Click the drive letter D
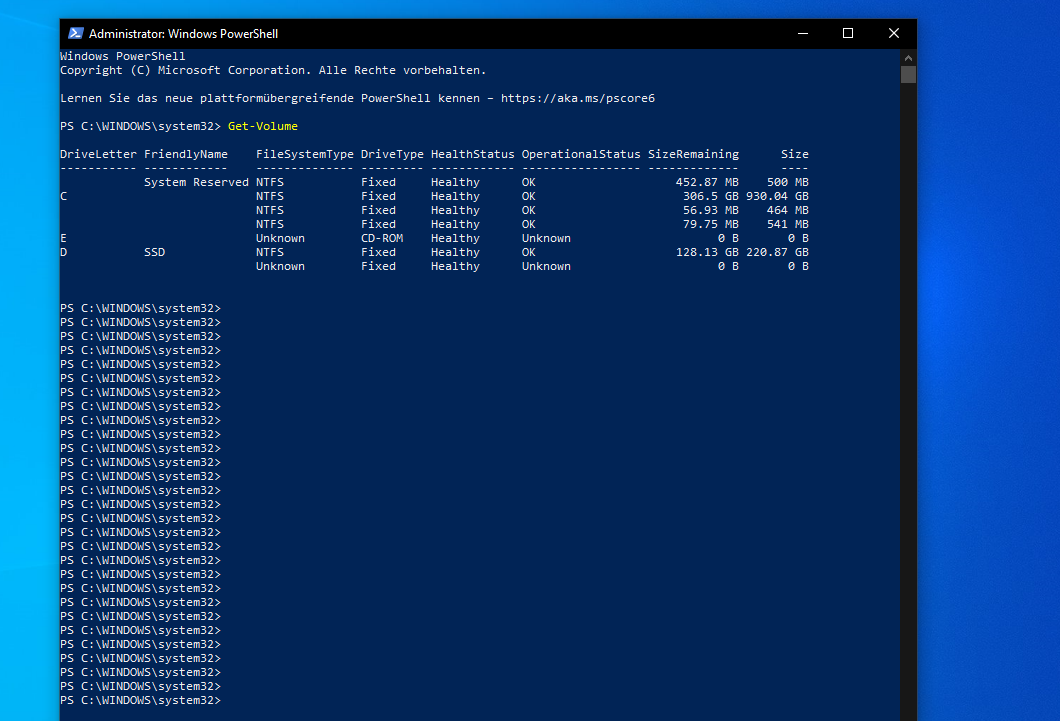This screenshot has height=721, width=1060. point(64,252)
